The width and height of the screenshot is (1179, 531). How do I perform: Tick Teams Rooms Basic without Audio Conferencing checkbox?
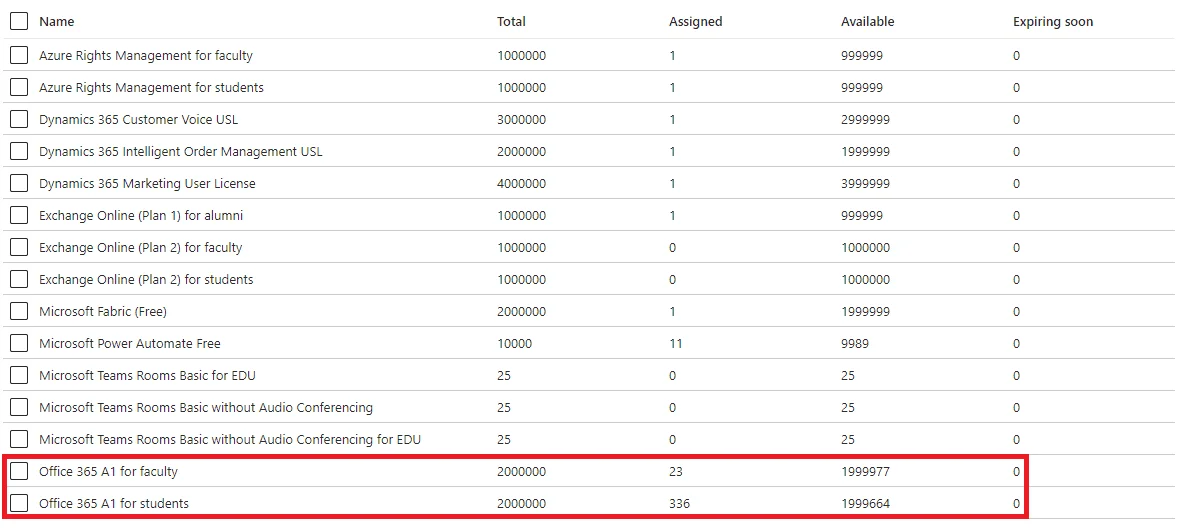point(20,407)
